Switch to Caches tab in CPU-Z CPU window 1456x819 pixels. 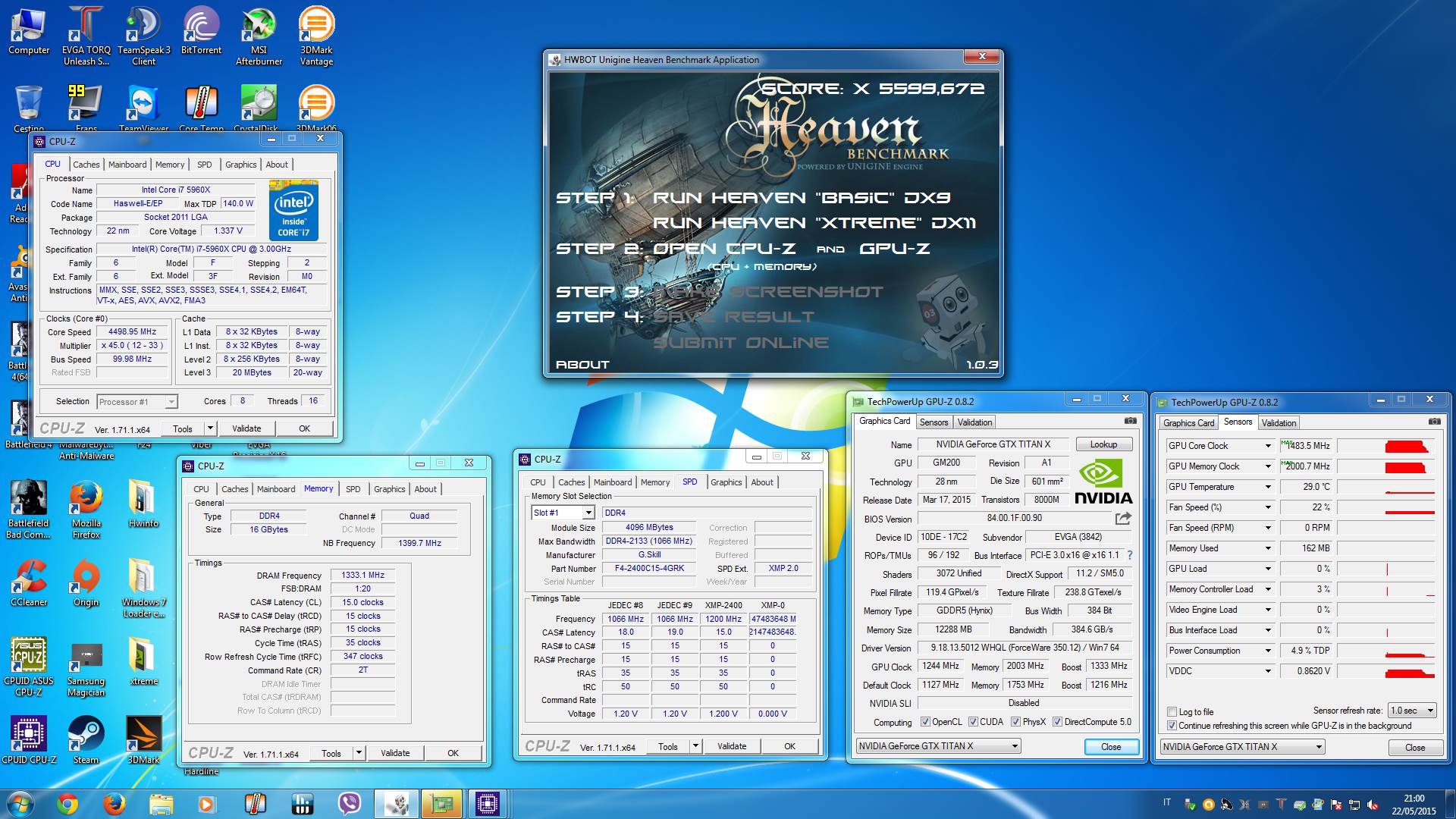(86, 165)
